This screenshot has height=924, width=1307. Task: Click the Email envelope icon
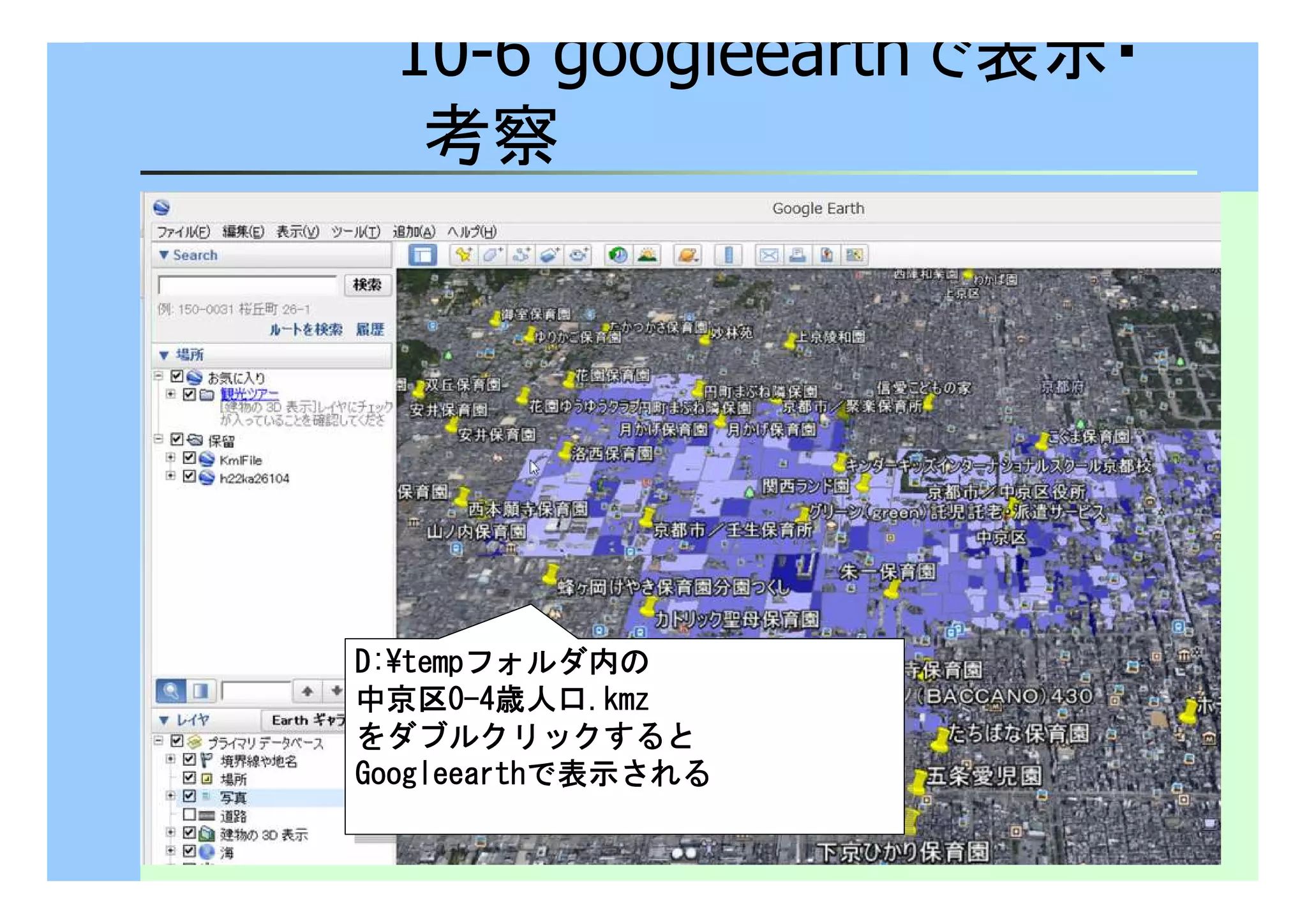(x=768, y=255)
